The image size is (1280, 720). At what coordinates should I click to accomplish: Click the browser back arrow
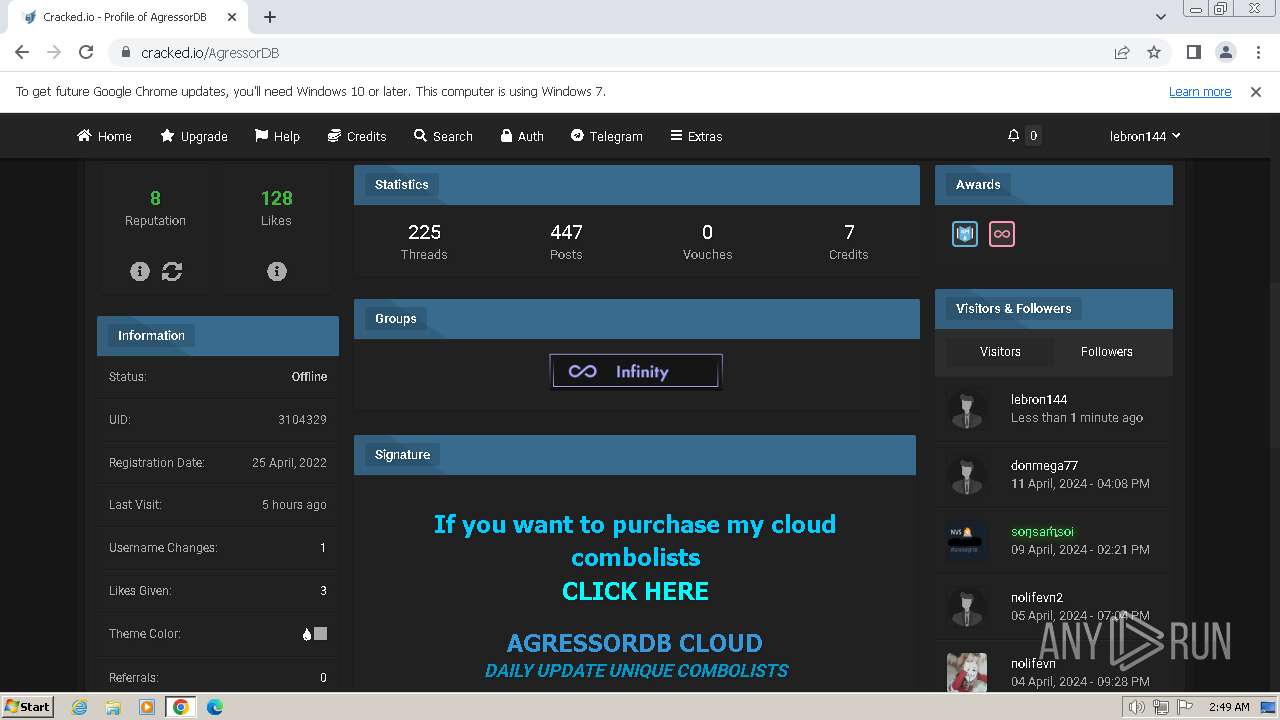(22, 52)
